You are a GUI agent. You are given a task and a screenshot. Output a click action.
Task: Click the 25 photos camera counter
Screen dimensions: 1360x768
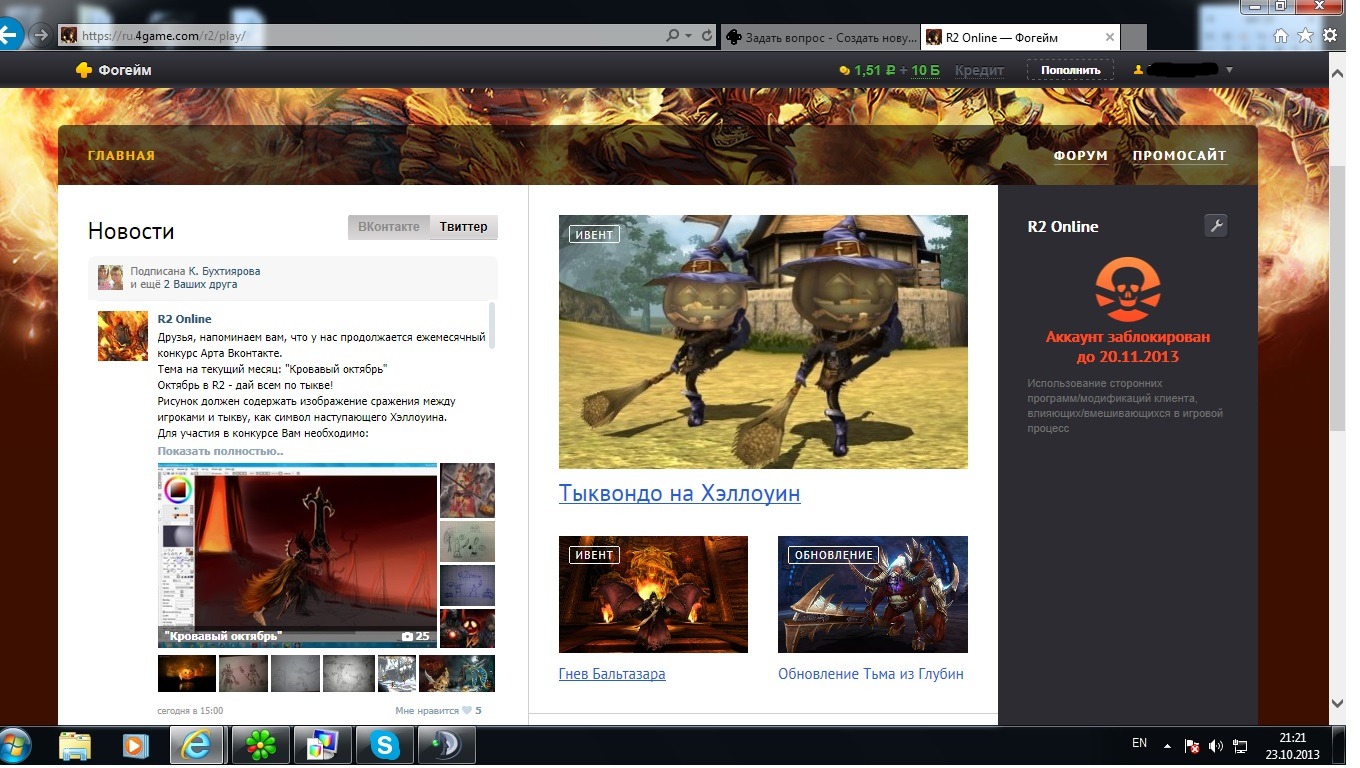(x=415, y=636)
